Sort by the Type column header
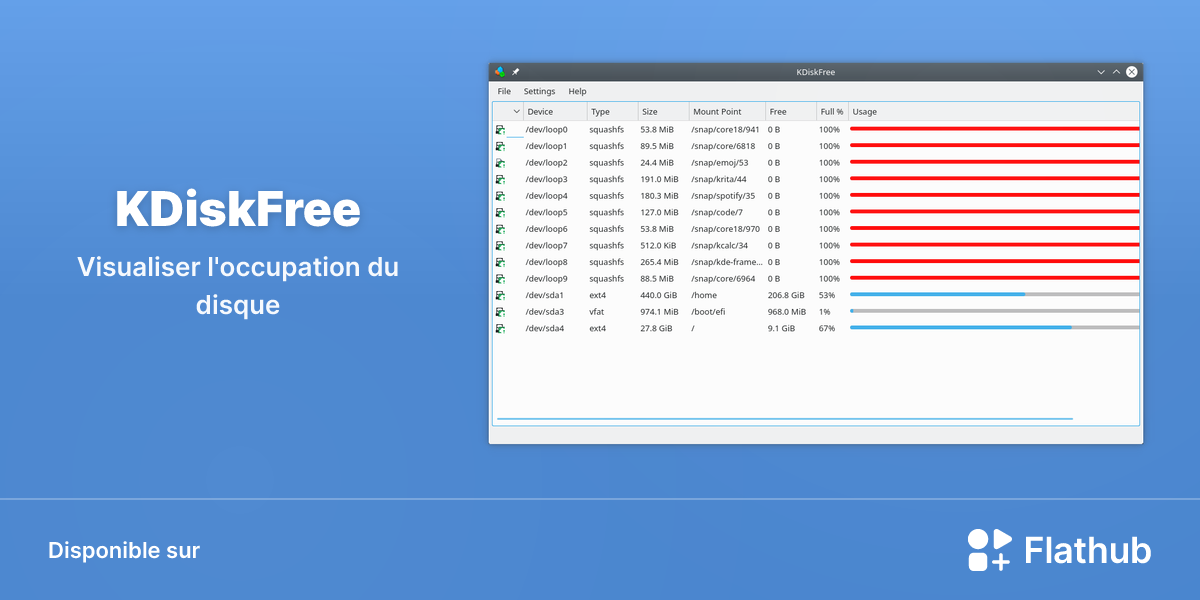 pyautogui.click(x=612, y=112)
